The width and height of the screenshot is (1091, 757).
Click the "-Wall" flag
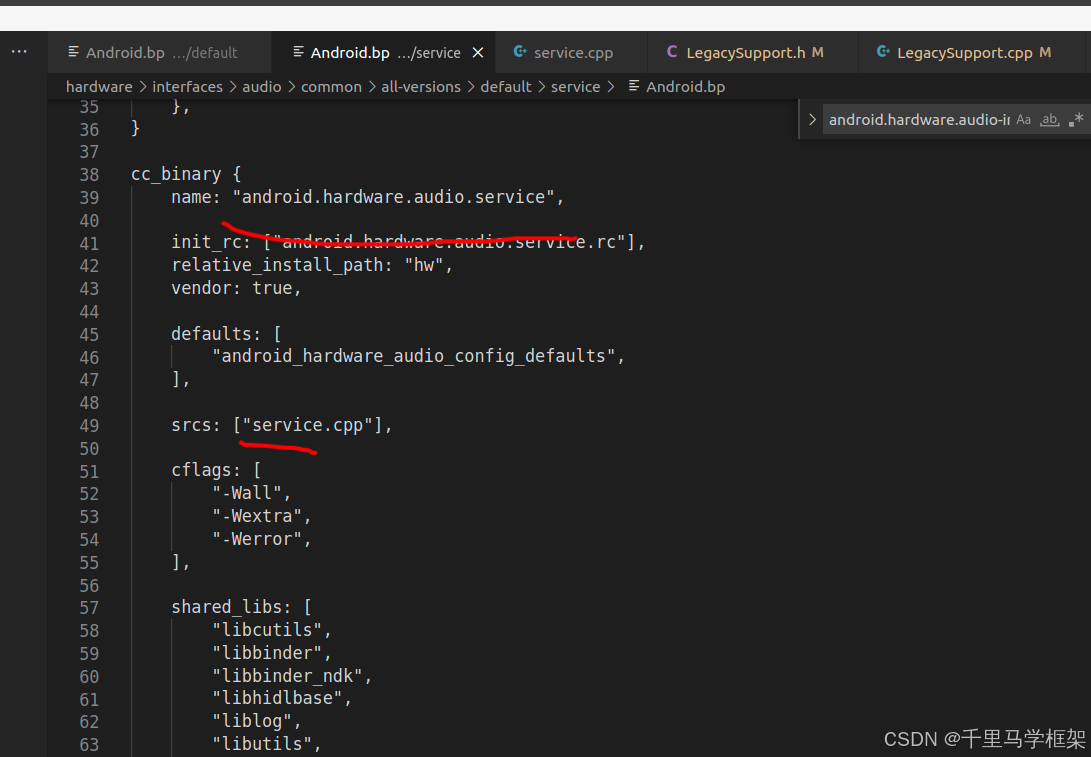click(247, 493)
